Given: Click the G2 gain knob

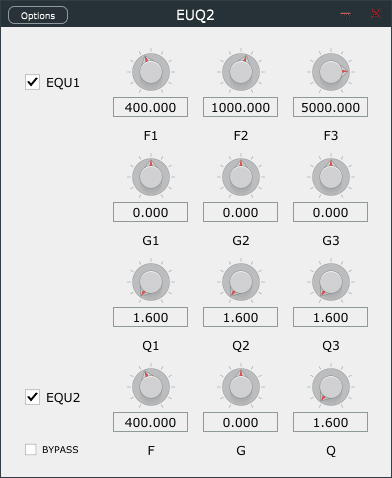Looking at the screenshot, I should pos(241,177).
